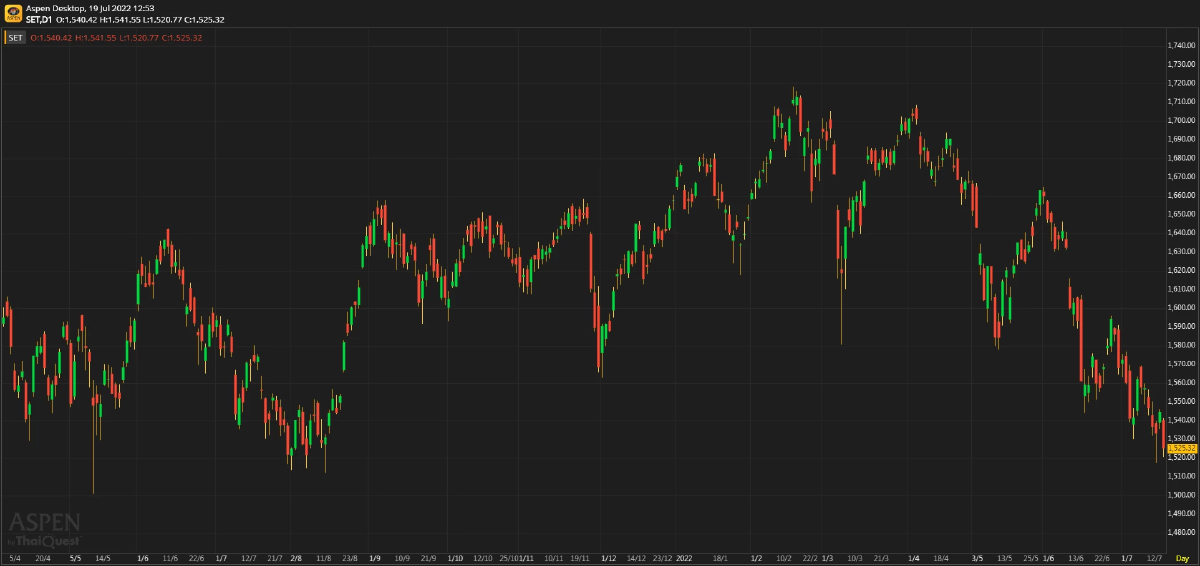Viewport: 1200px width, 566px height.
Task: Click the 18/1 date label on time axis
Action: (x=719, y=557)
